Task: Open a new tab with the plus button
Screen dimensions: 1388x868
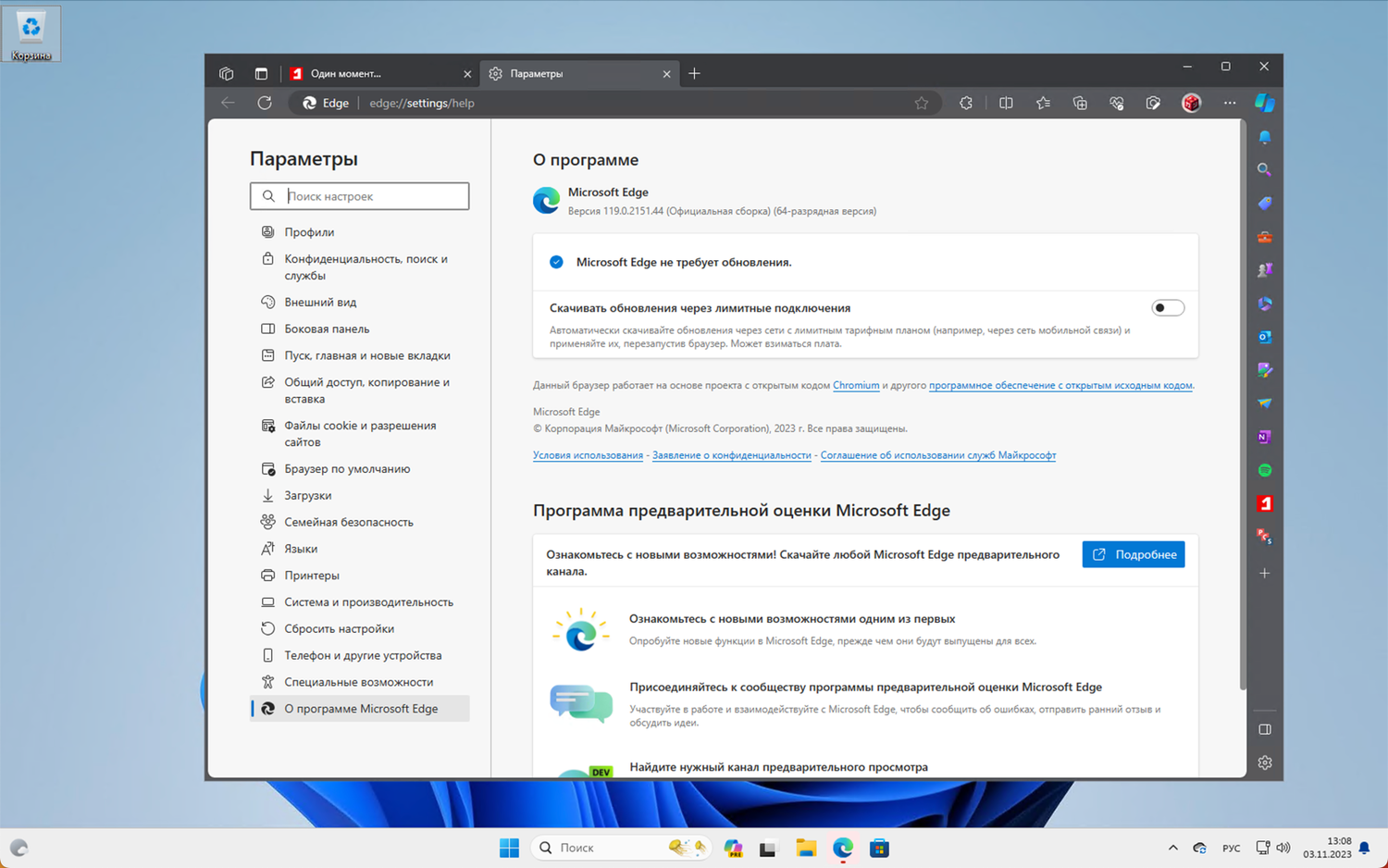Action: pyautogui.click(x=694, y=73)
